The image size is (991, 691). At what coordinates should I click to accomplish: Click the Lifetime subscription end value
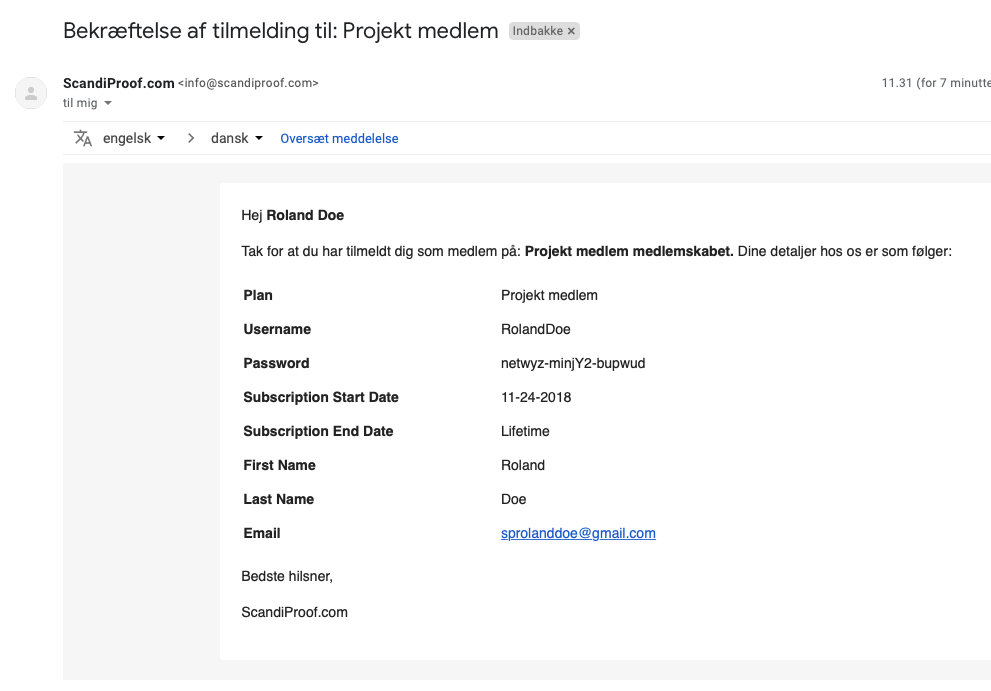[x=525, y=431]
